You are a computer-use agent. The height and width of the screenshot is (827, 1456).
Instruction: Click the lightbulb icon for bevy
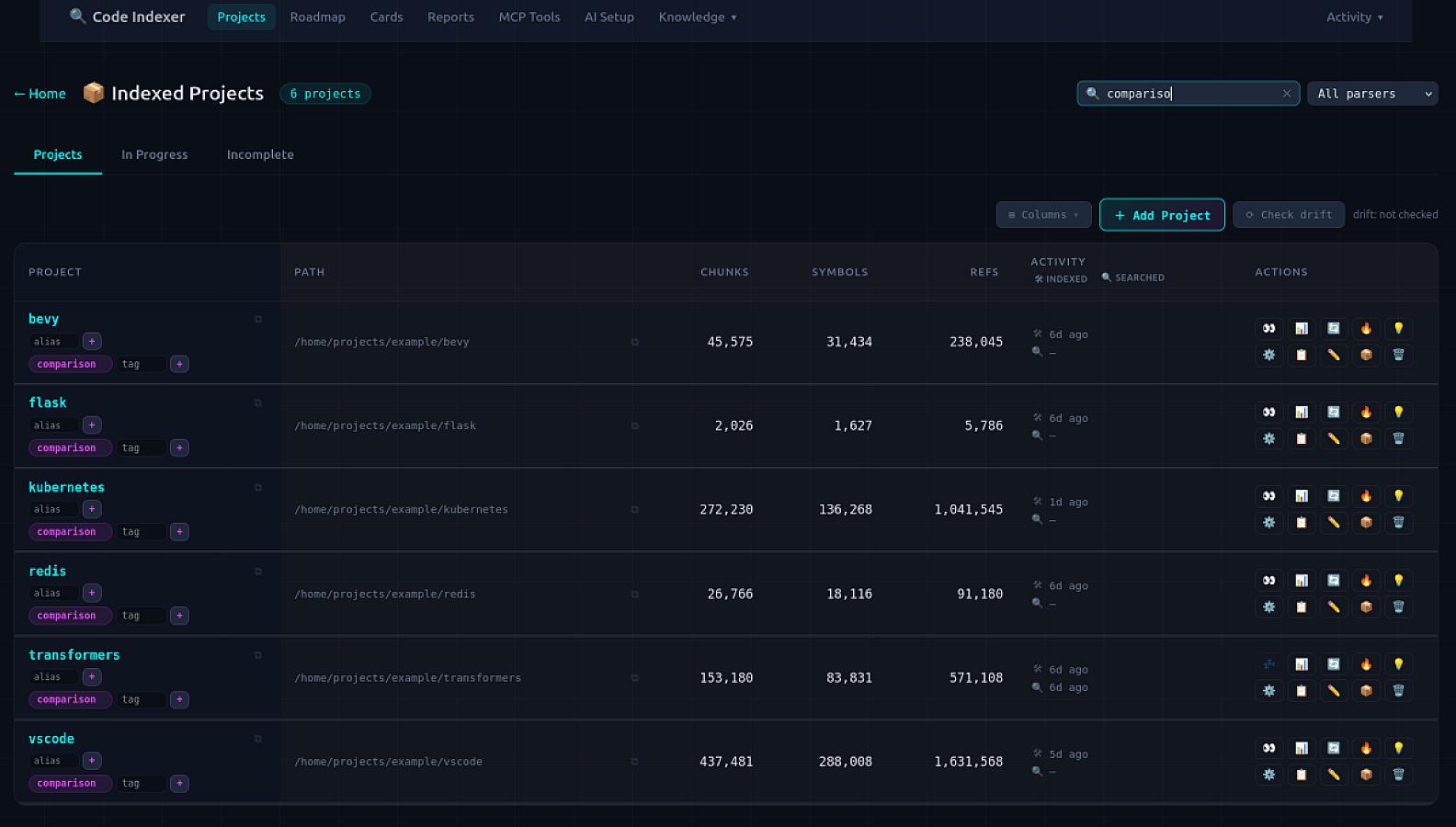pos(1398,328)
